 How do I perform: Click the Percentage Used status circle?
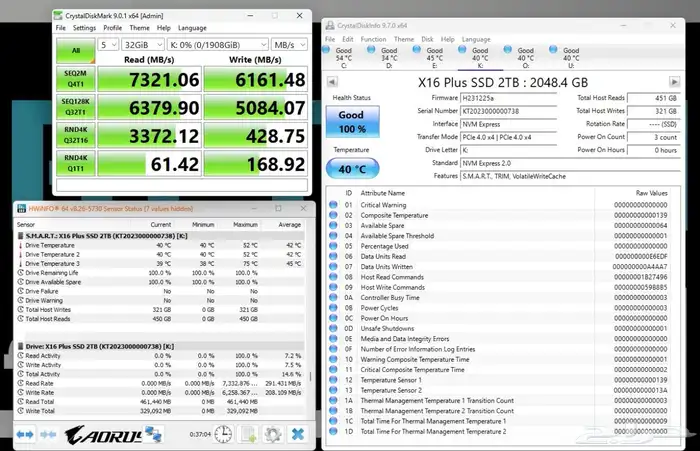tap(333, 246)
